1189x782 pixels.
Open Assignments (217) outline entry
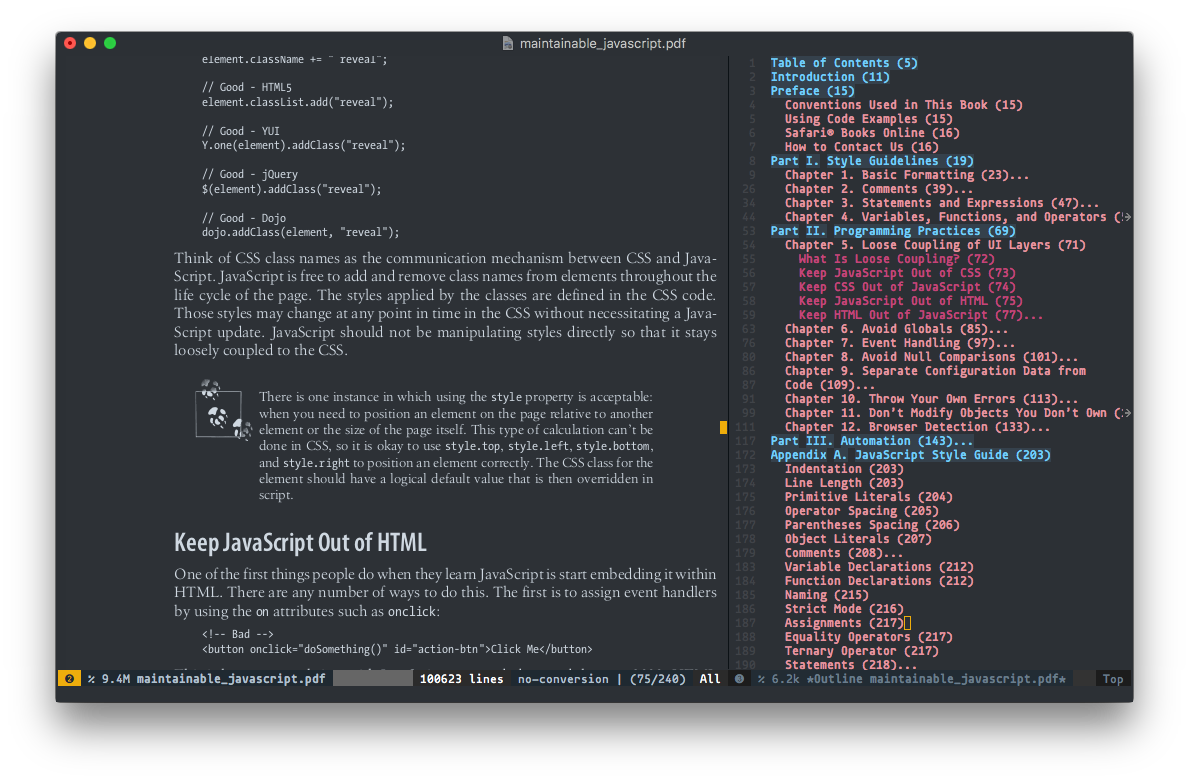tap(844, 624)
